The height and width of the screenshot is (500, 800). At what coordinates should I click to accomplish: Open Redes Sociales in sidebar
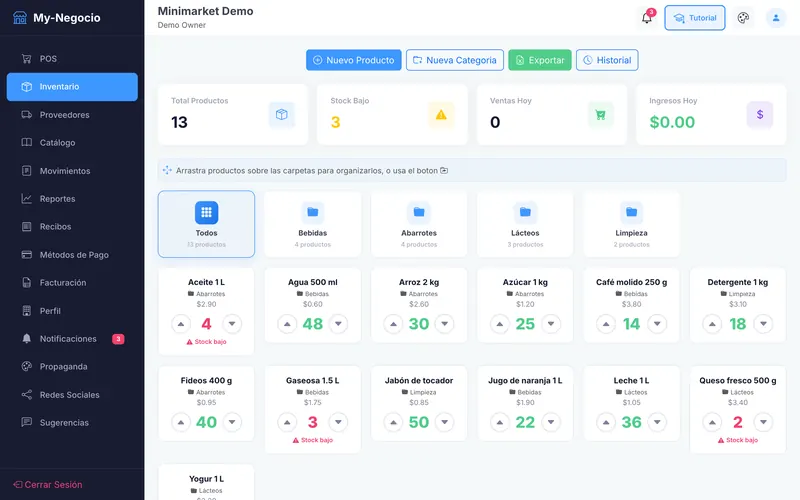point(72,394)
